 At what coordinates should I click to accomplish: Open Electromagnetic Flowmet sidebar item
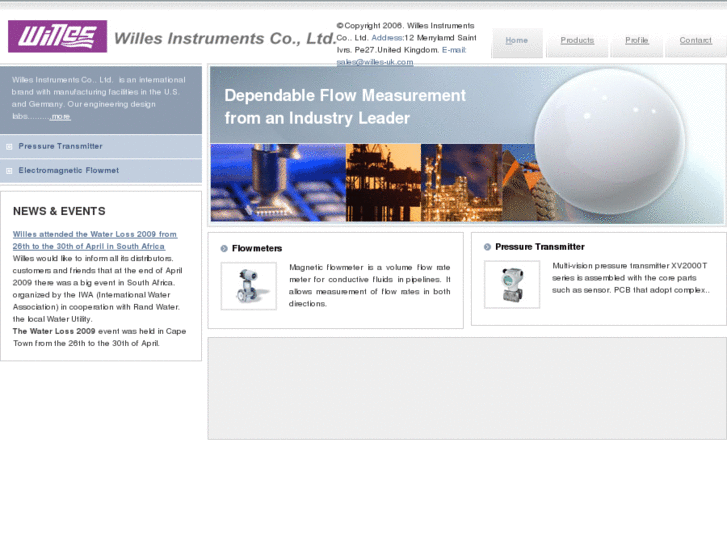click(69, 170)
